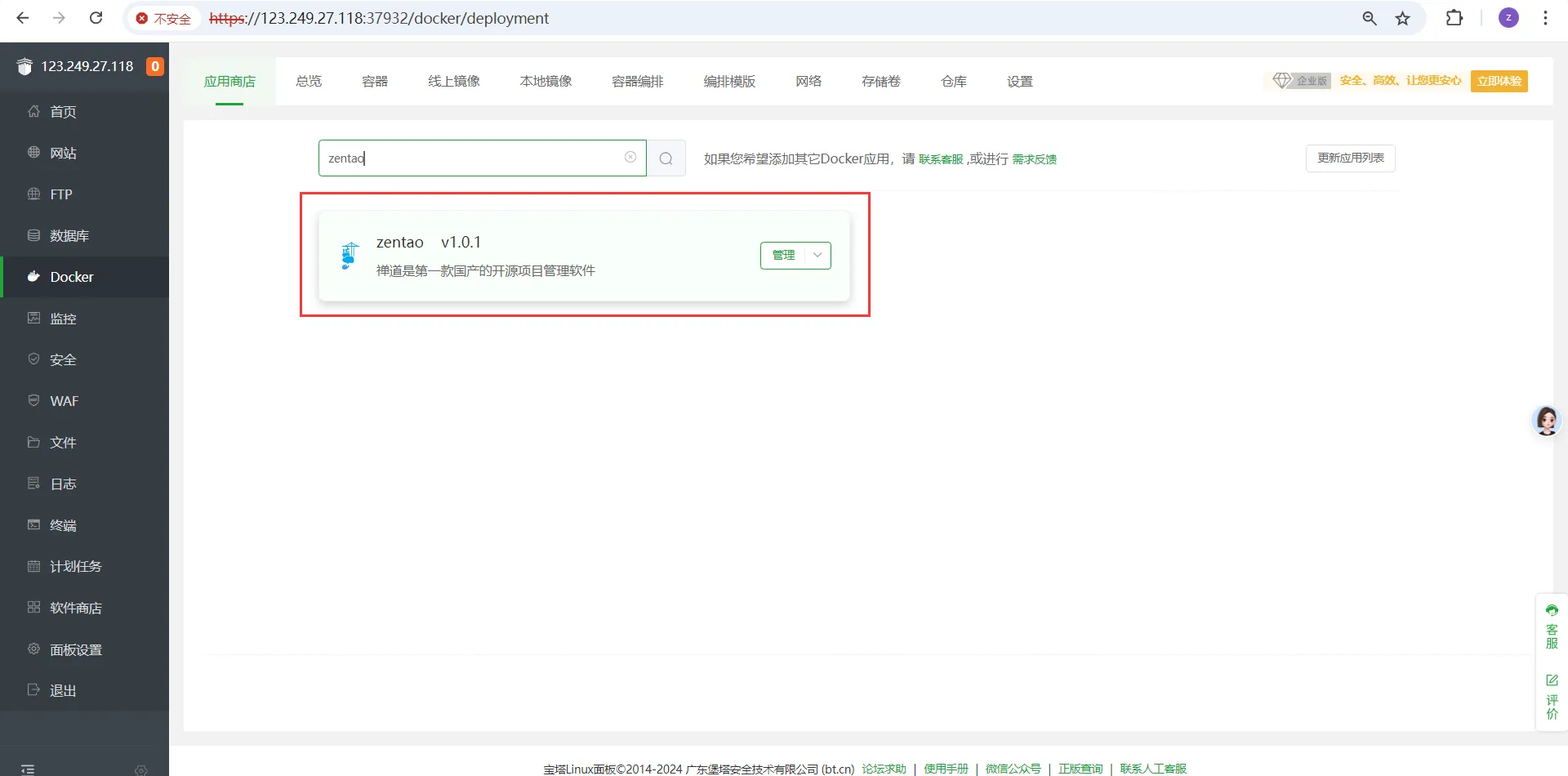Screen dimensions: 1568x776
Task: Switch to the 存储卷 tab
Action: 881,81
